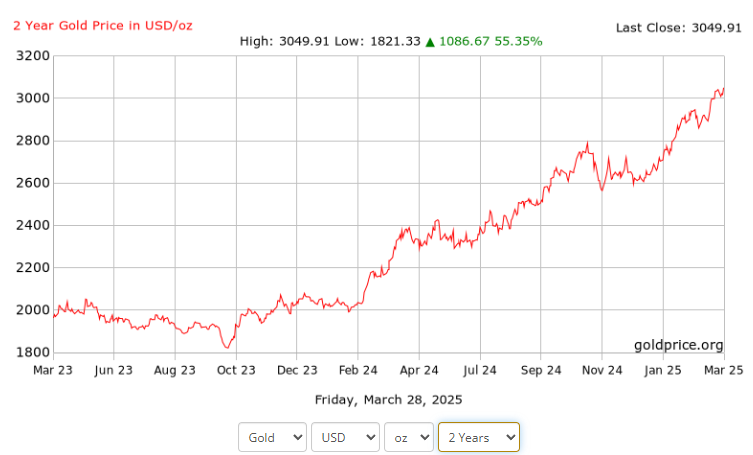Open the USD currency dropdown

click(x=345, y=437)
